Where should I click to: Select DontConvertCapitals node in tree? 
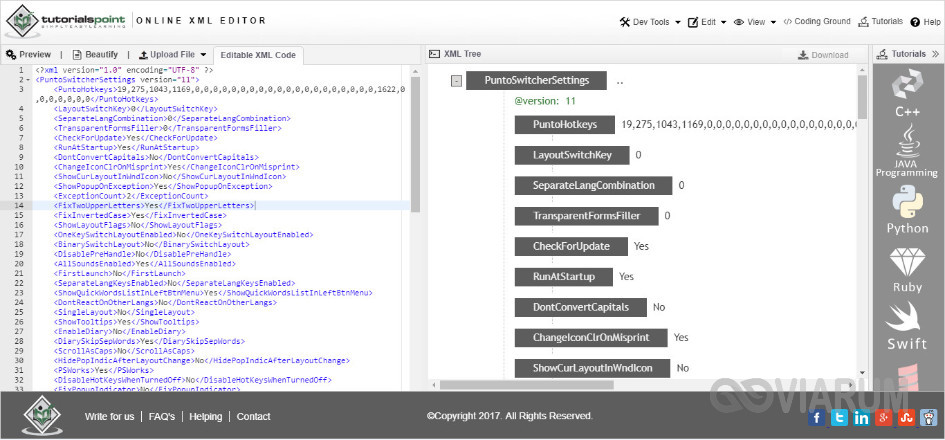pos(580,307)
